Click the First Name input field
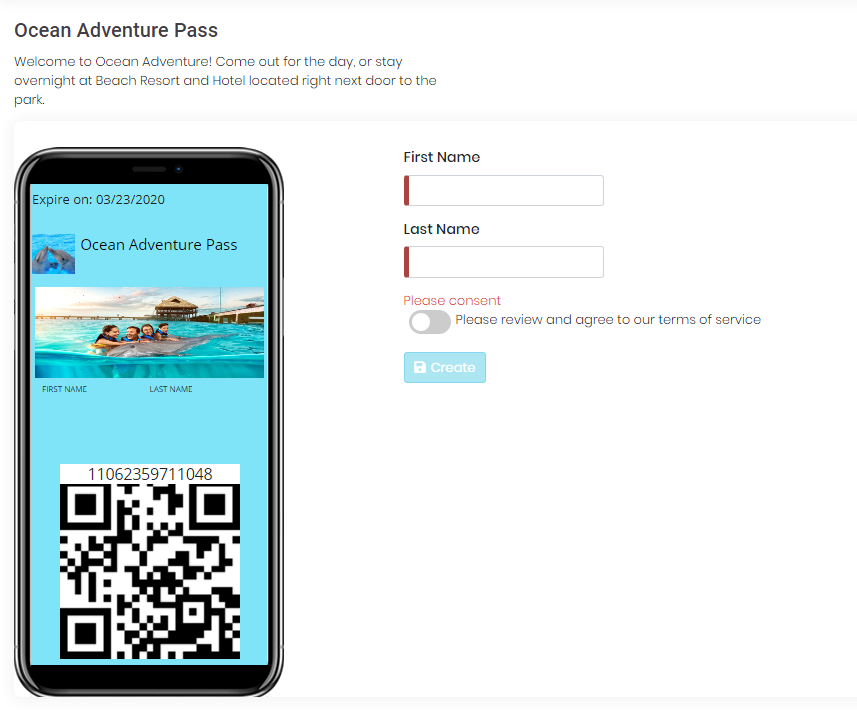The height and width of the screenshot is (720, 857). [x=503, y=190]
